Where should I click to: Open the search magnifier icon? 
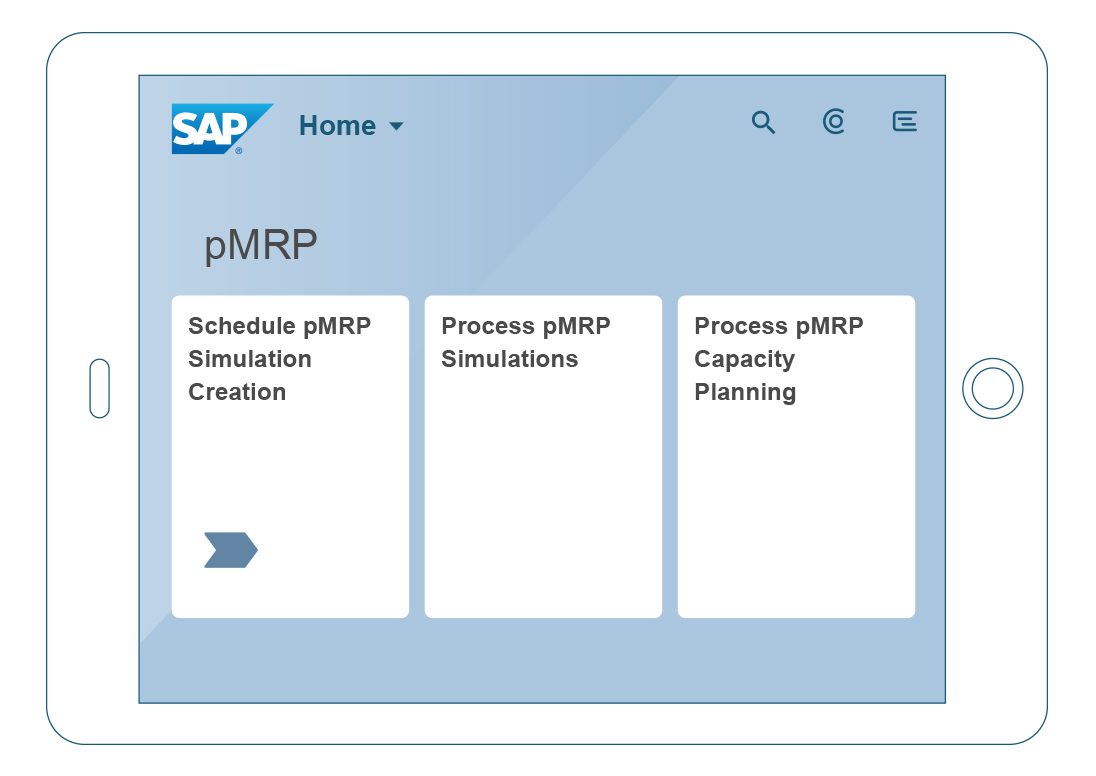[763, 122]
